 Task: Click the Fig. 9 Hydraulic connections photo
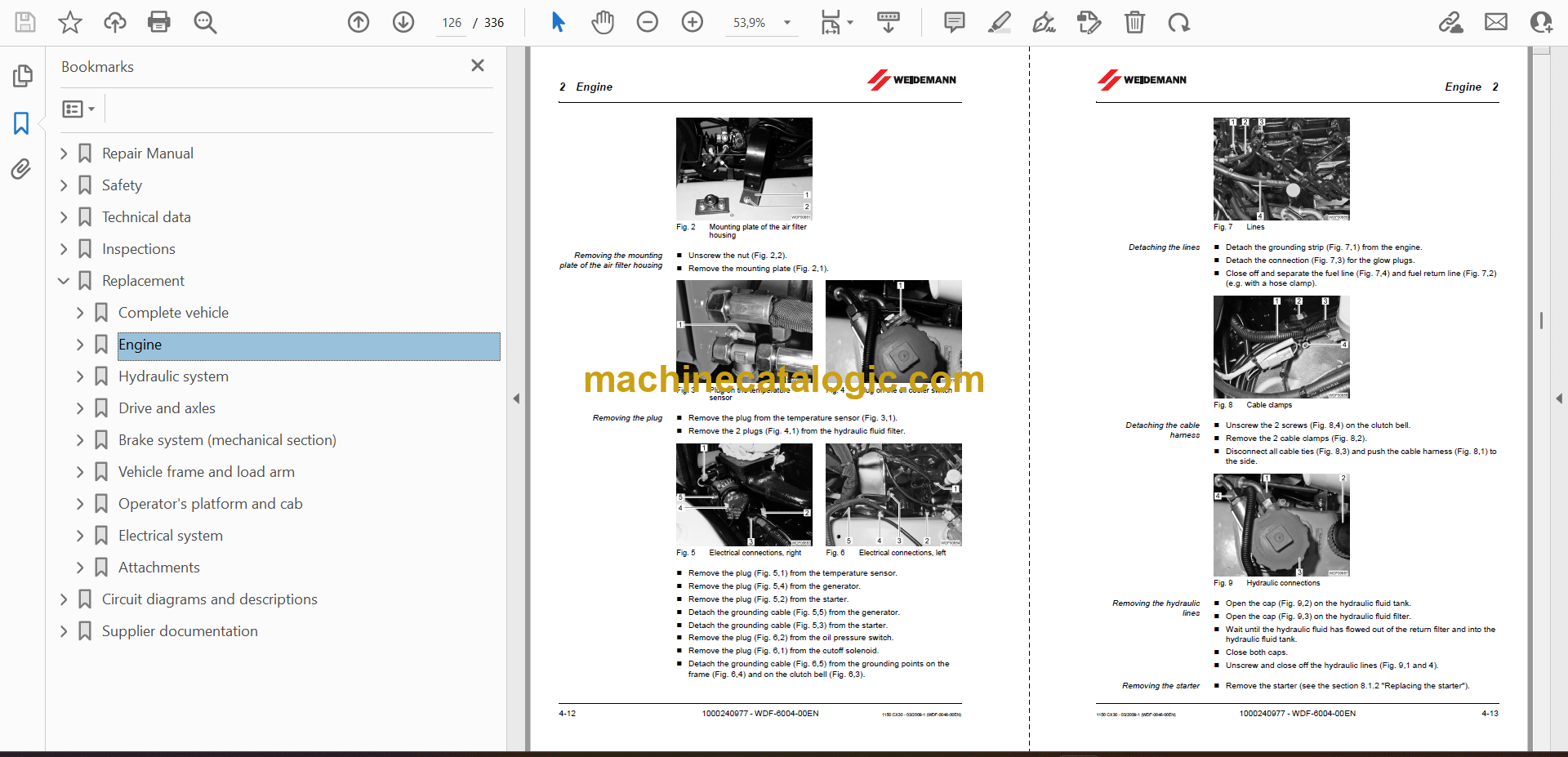tap(1281, 525)
